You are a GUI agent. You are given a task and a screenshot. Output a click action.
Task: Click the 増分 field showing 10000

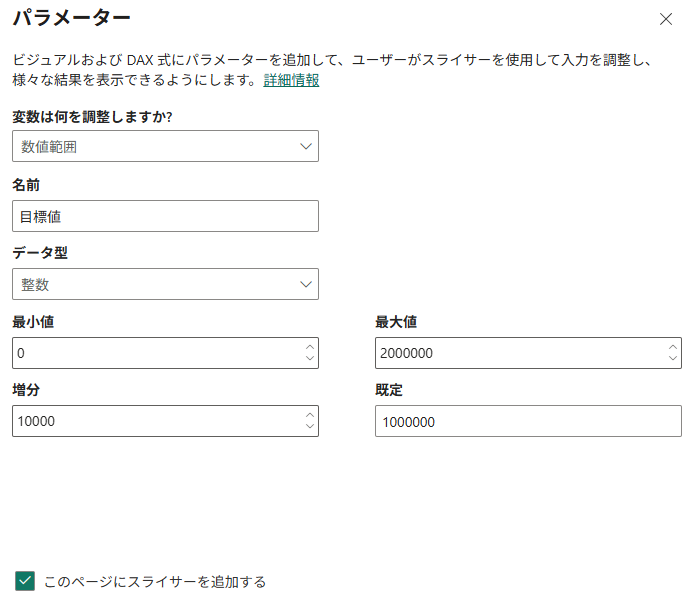(155, 421)
